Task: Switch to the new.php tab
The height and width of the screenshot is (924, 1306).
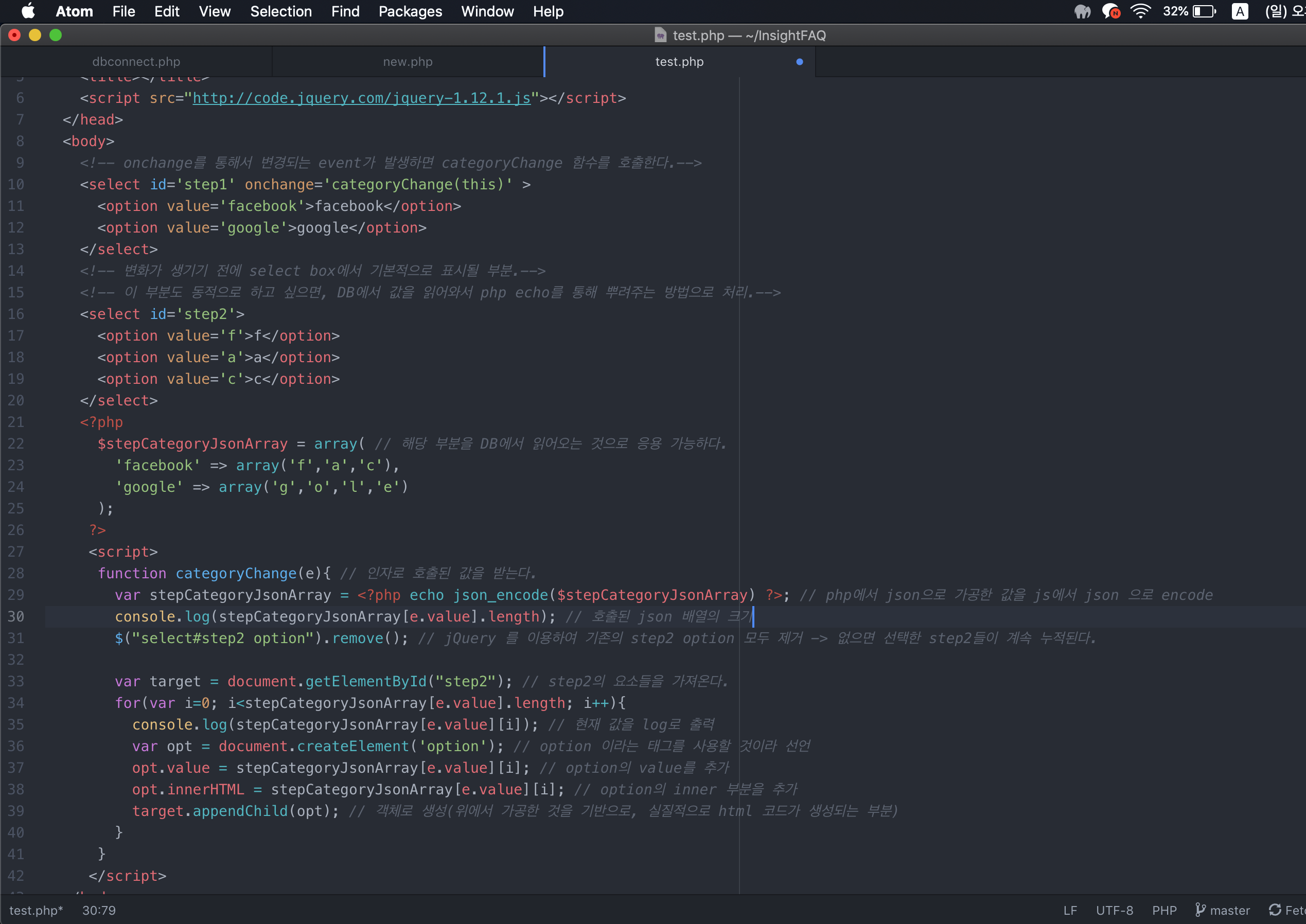Action: (408, 61)
